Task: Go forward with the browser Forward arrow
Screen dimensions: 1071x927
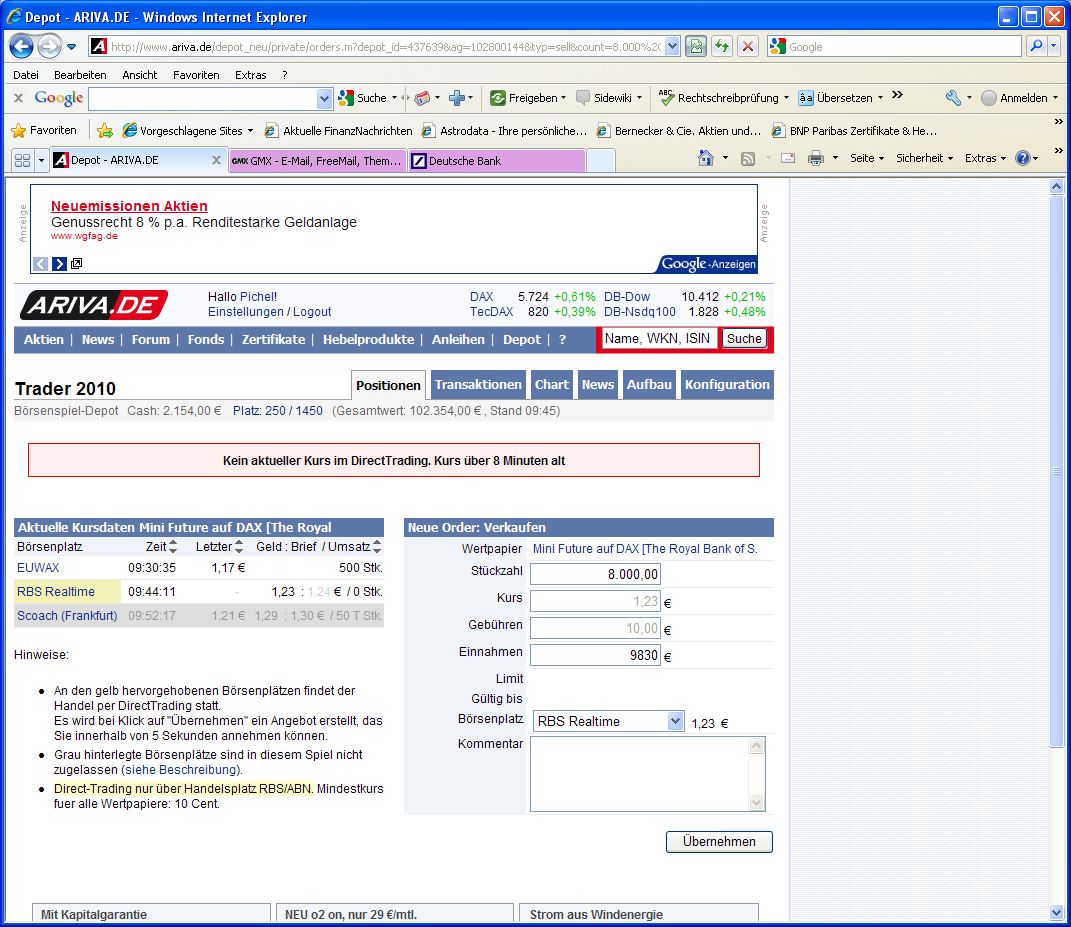Action: [x=48, y=46]
